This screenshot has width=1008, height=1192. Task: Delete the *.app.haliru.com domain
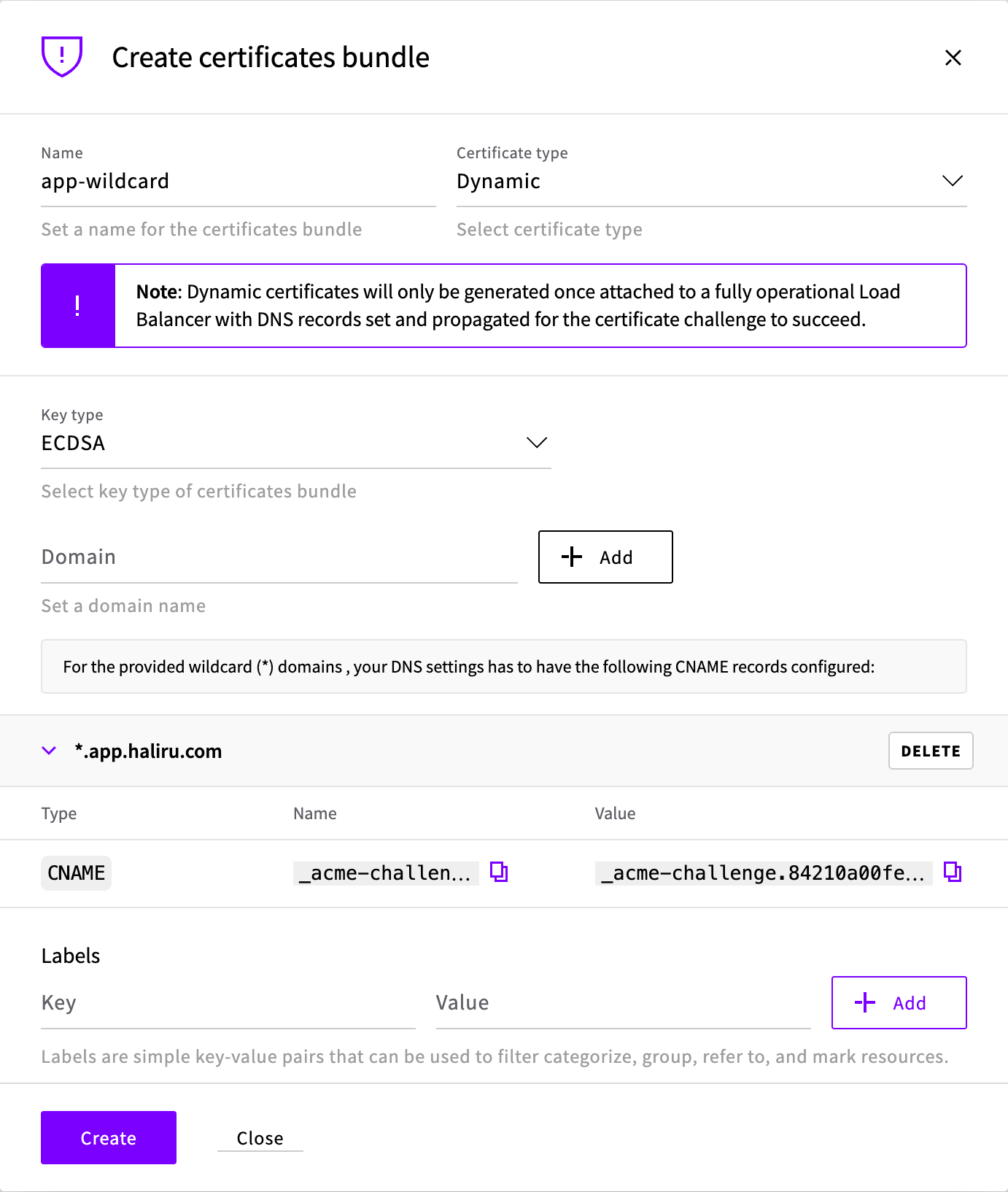click(931, 751)
